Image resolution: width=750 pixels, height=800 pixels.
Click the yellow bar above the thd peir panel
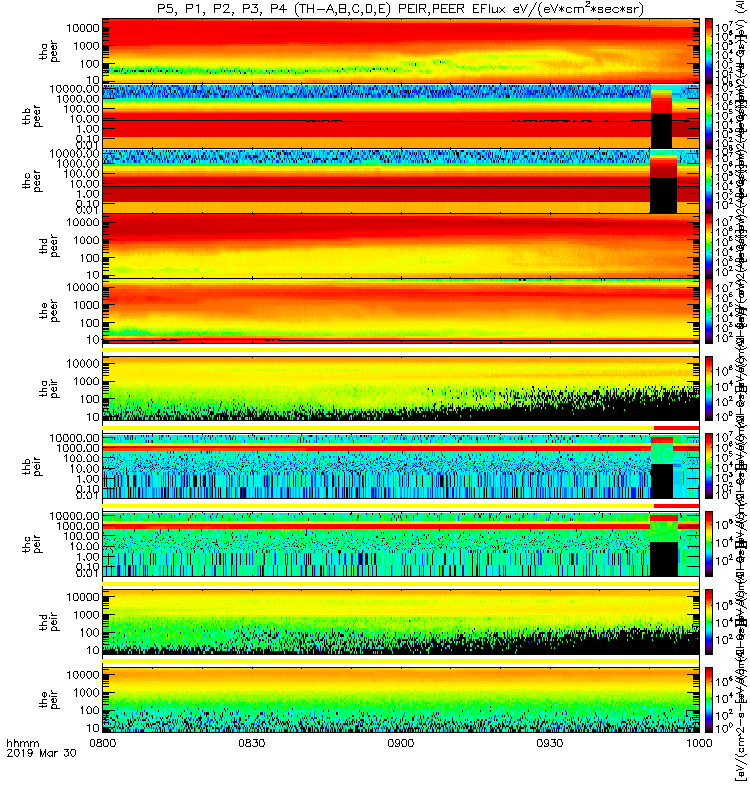(x=401, y=584)
